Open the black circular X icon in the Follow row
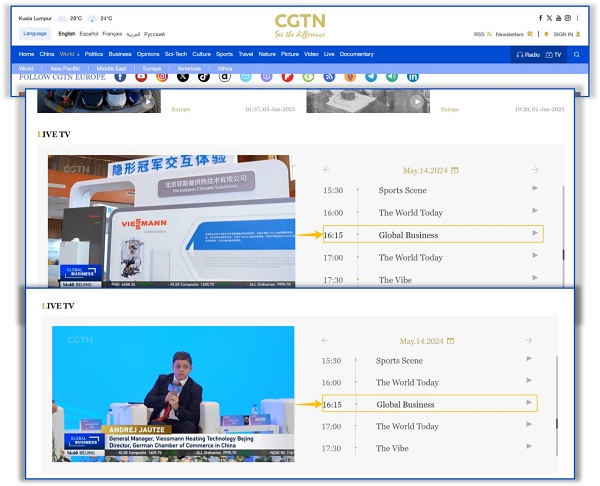This screenshot has height=486, width=600. pyautogui.click(x=183, y=77)
